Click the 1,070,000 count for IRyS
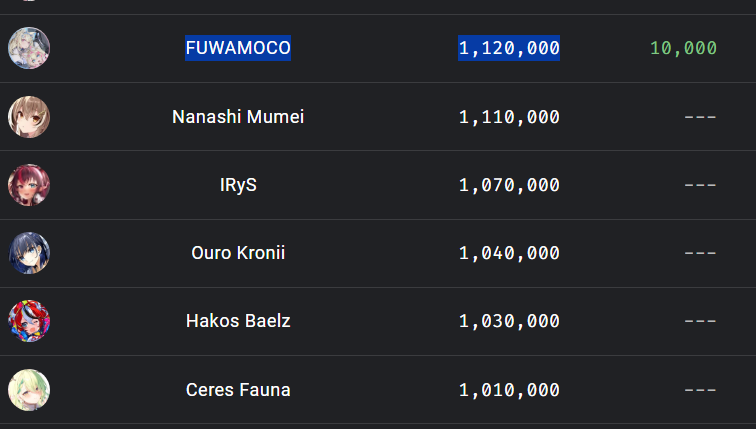Image resolution: width=756 pixels, height=429 pixels. 509,185
